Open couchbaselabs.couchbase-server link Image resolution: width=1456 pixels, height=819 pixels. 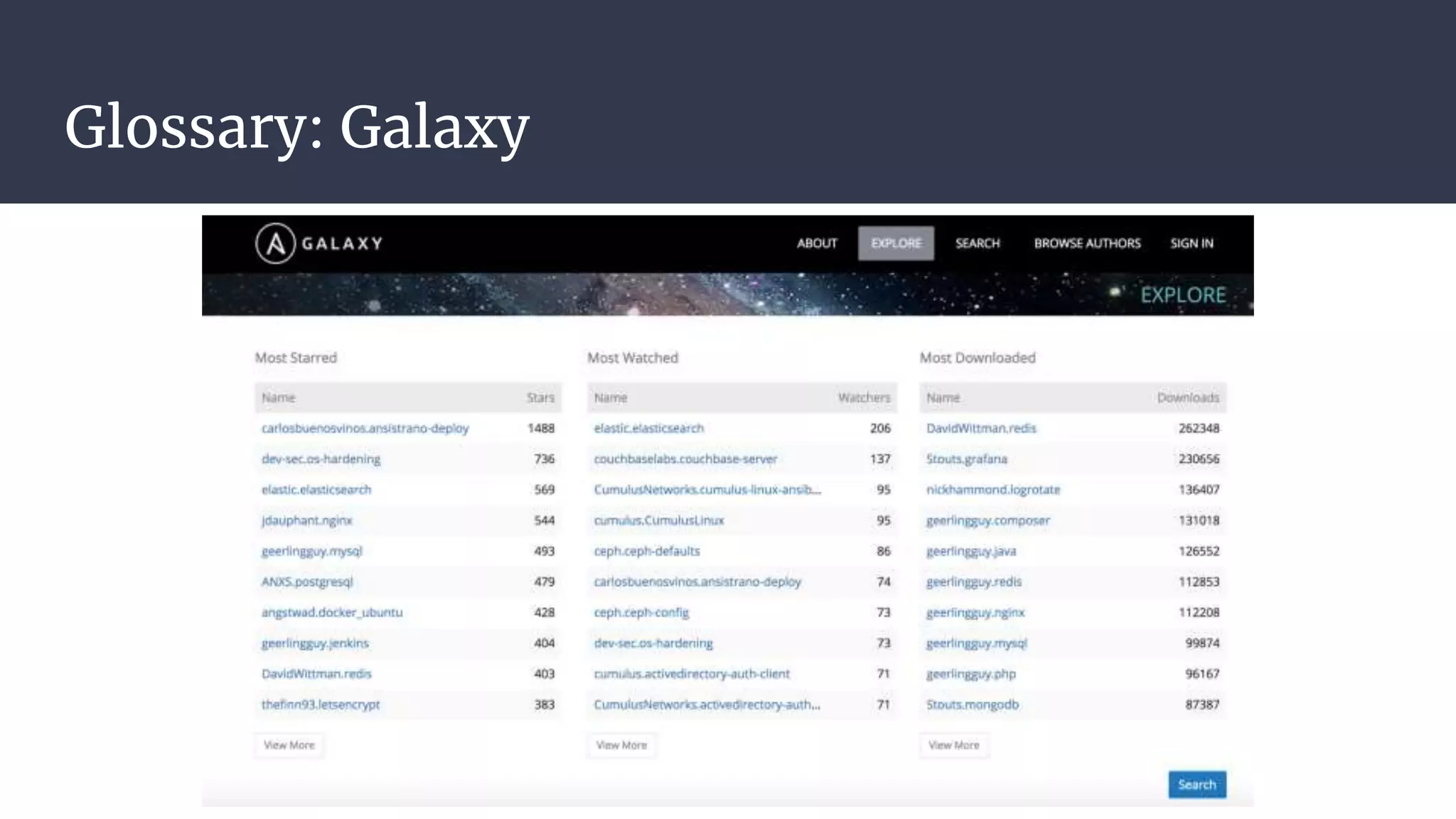click(x=685, y=459)
